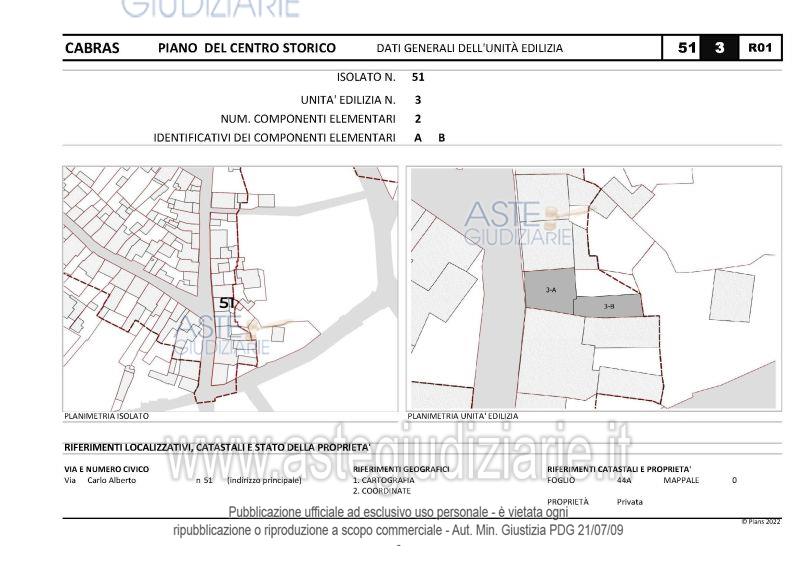
Task: Click the 1. CARTOGRAFIA reference entry
Action: (x=384, y=480)
